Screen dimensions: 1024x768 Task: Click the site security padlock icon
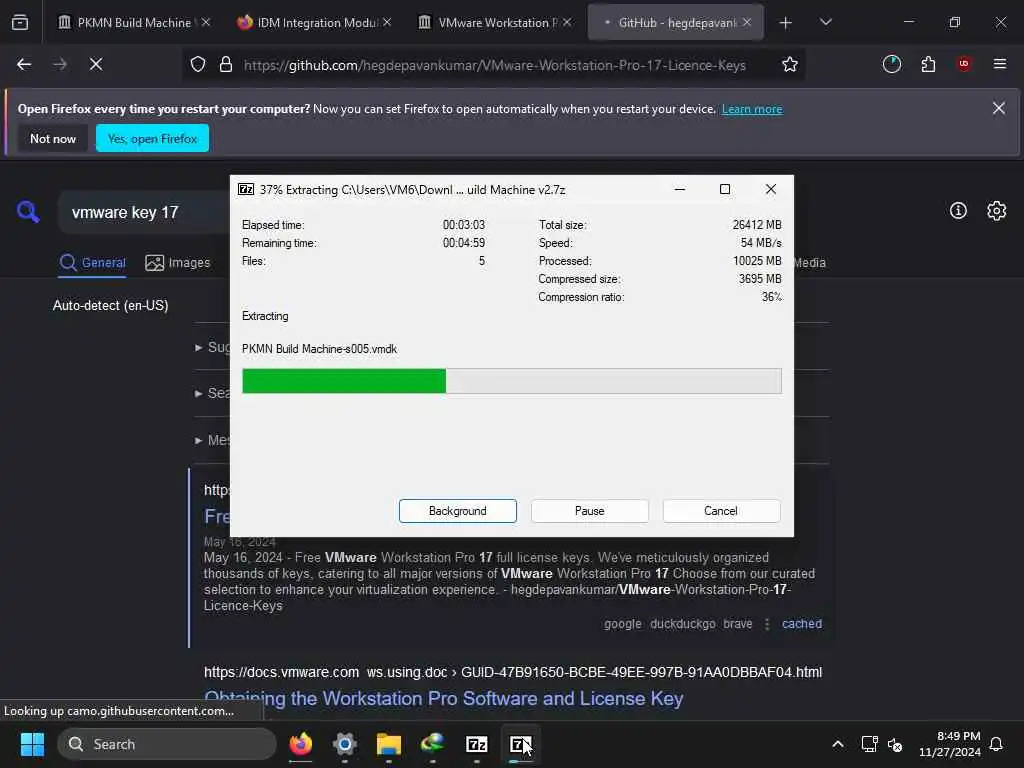pos(226,64)
